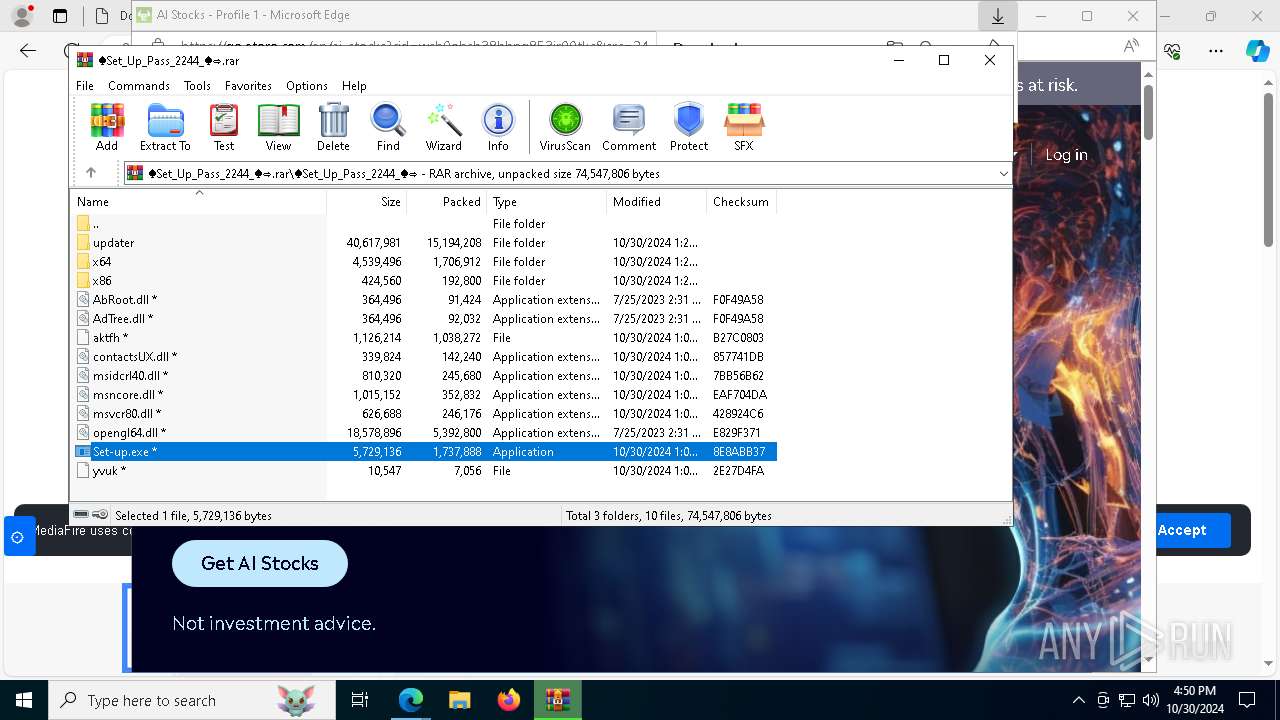Select msidcrl40.dll file
This screenshot has height=720, width=1280.
click(x=424, y=376)
